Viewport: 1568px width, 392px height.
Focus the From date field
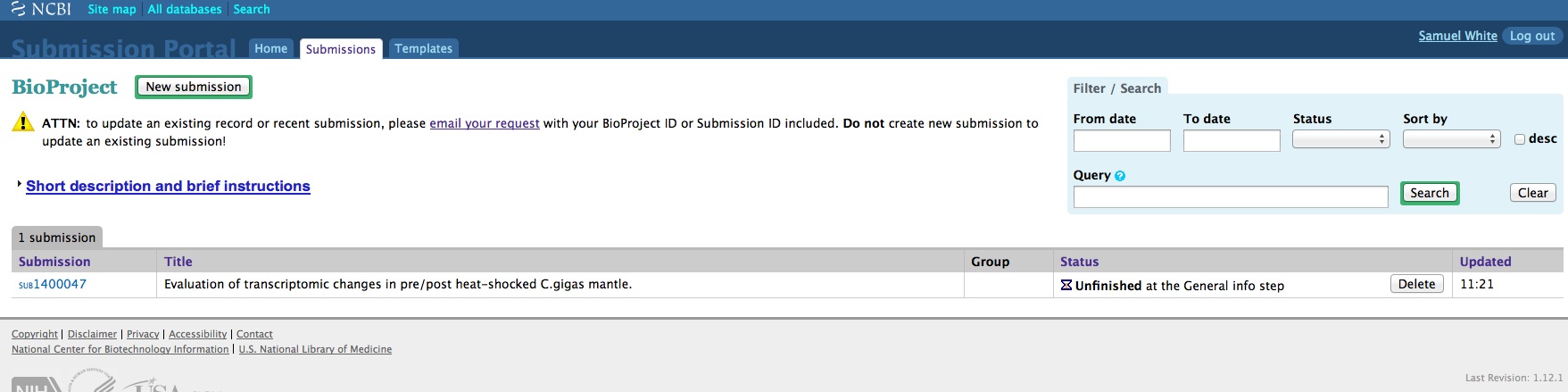1121,140
